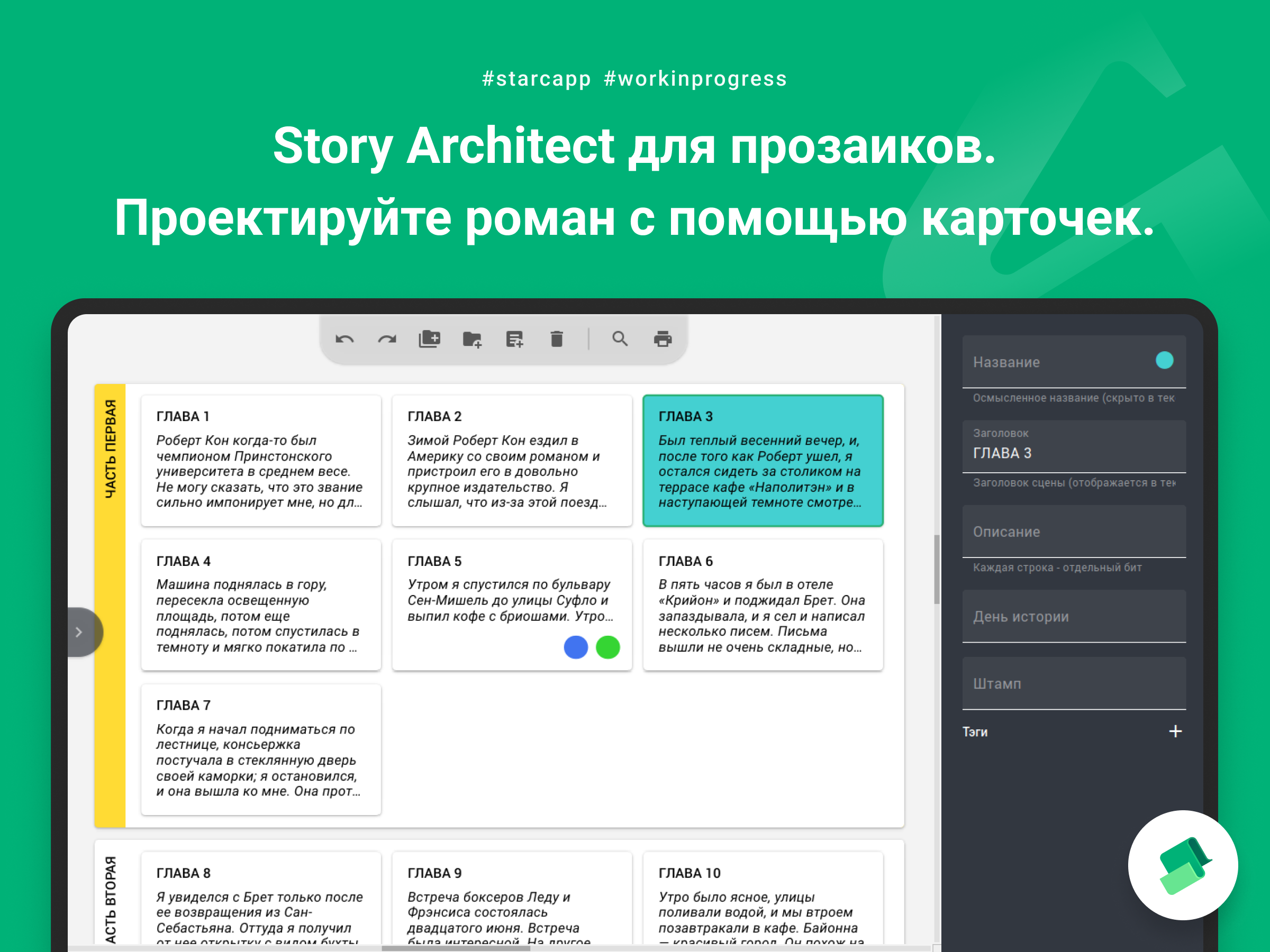Select the ГЛАВА 4 card
The width and height of the screenshot is (1270, 952).
pyautogui.click(x=261, y=605)
